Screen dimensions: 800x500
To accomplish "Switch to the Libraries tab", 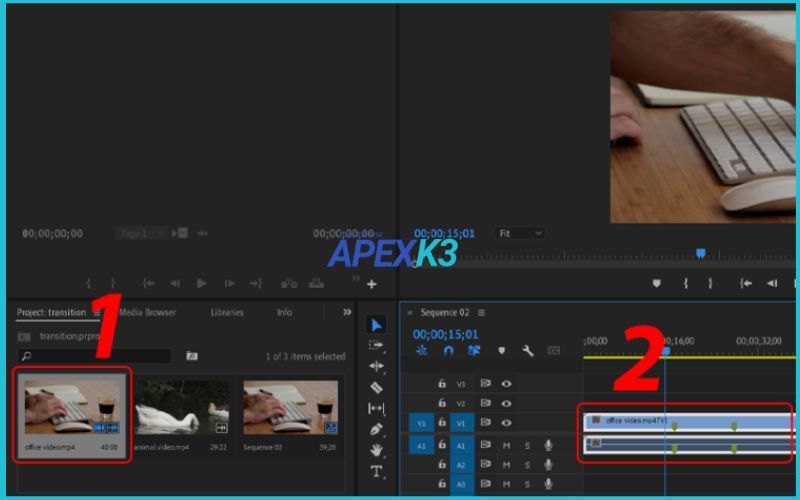I will click(x=227, y=312).
